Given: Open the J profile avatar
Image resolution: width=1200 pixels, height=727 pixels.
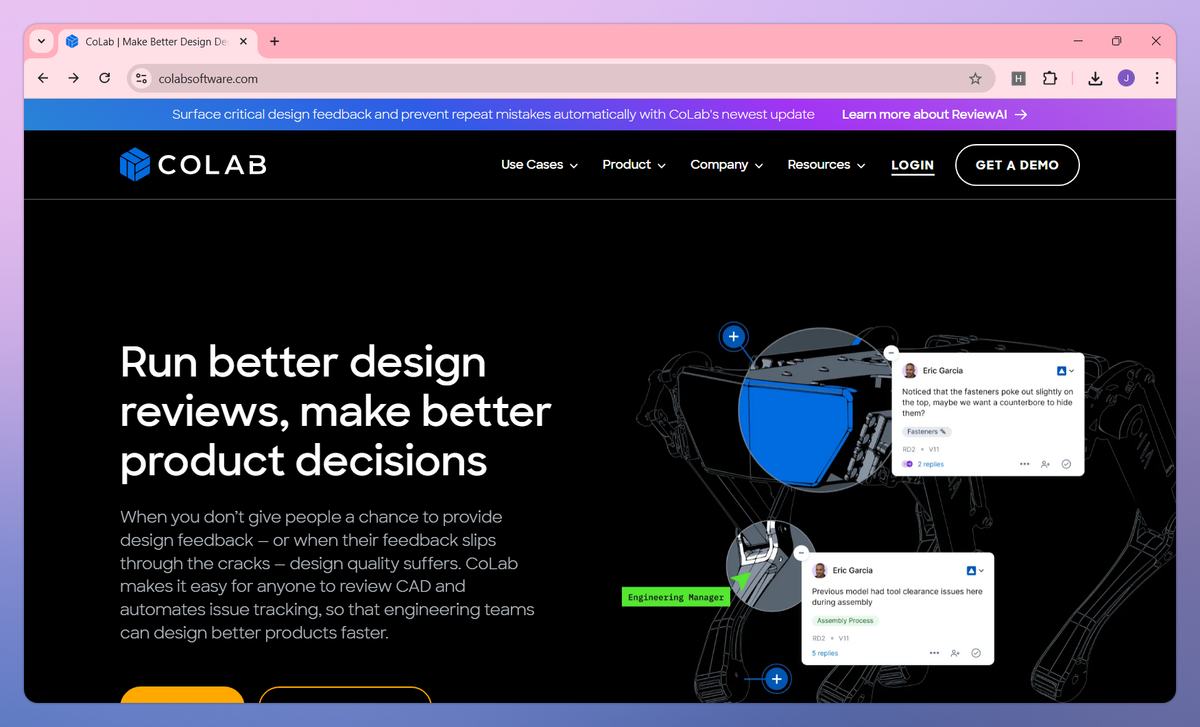Looking at the screenshot, I should click(1126, 78).
